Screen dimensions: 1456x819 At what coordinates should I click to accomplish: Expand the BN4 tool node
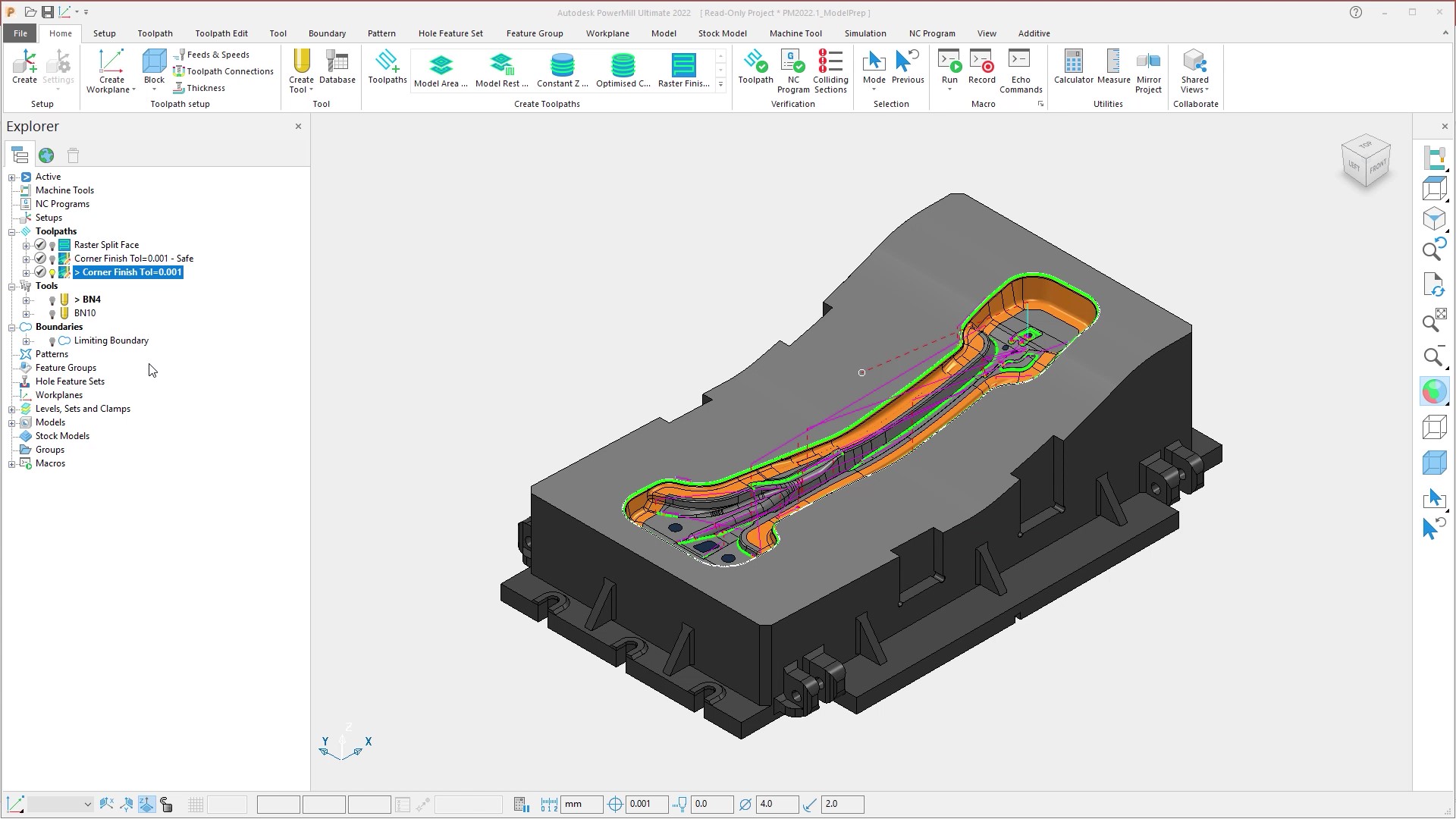coord(27,299)
